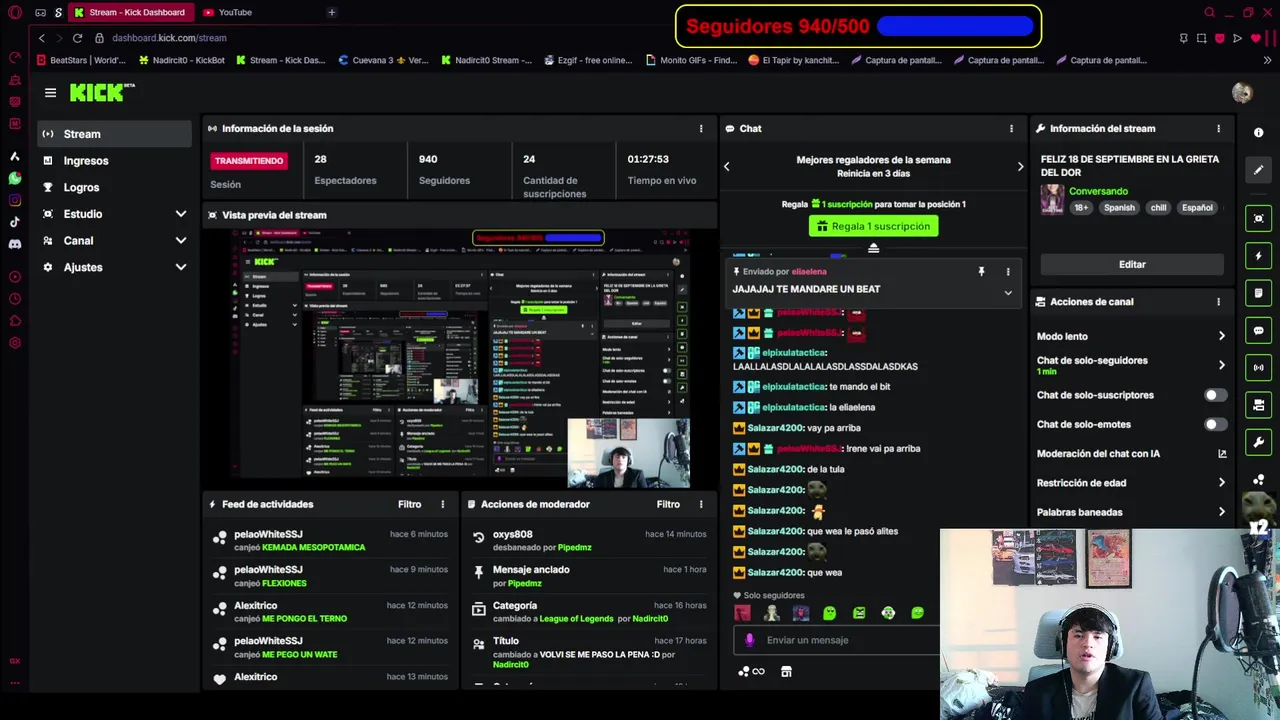
Task: Open Información de la sesión three-dot menu
Action: (701, 128)
